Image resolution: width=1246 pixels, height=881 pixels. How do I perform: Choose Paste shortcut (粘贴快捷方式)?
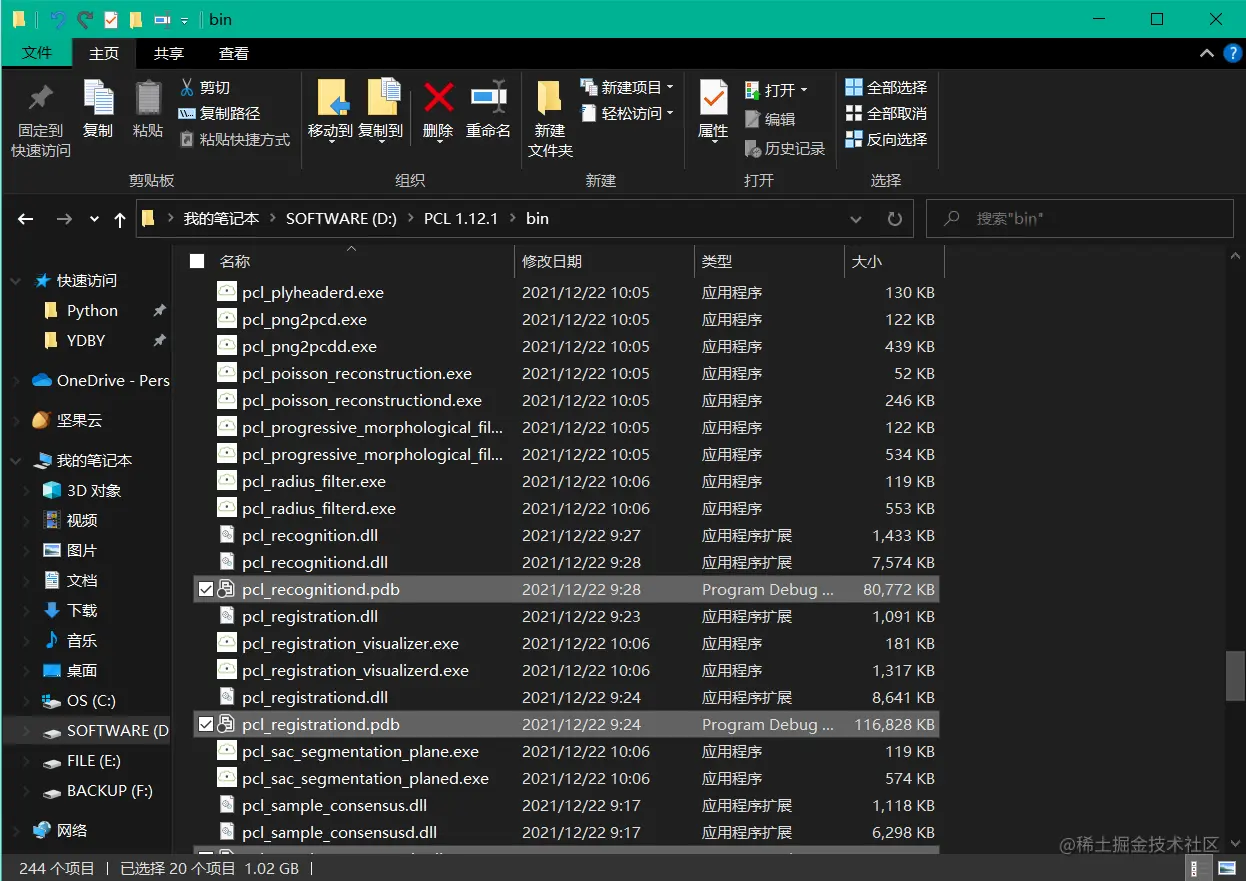[234, 140]
